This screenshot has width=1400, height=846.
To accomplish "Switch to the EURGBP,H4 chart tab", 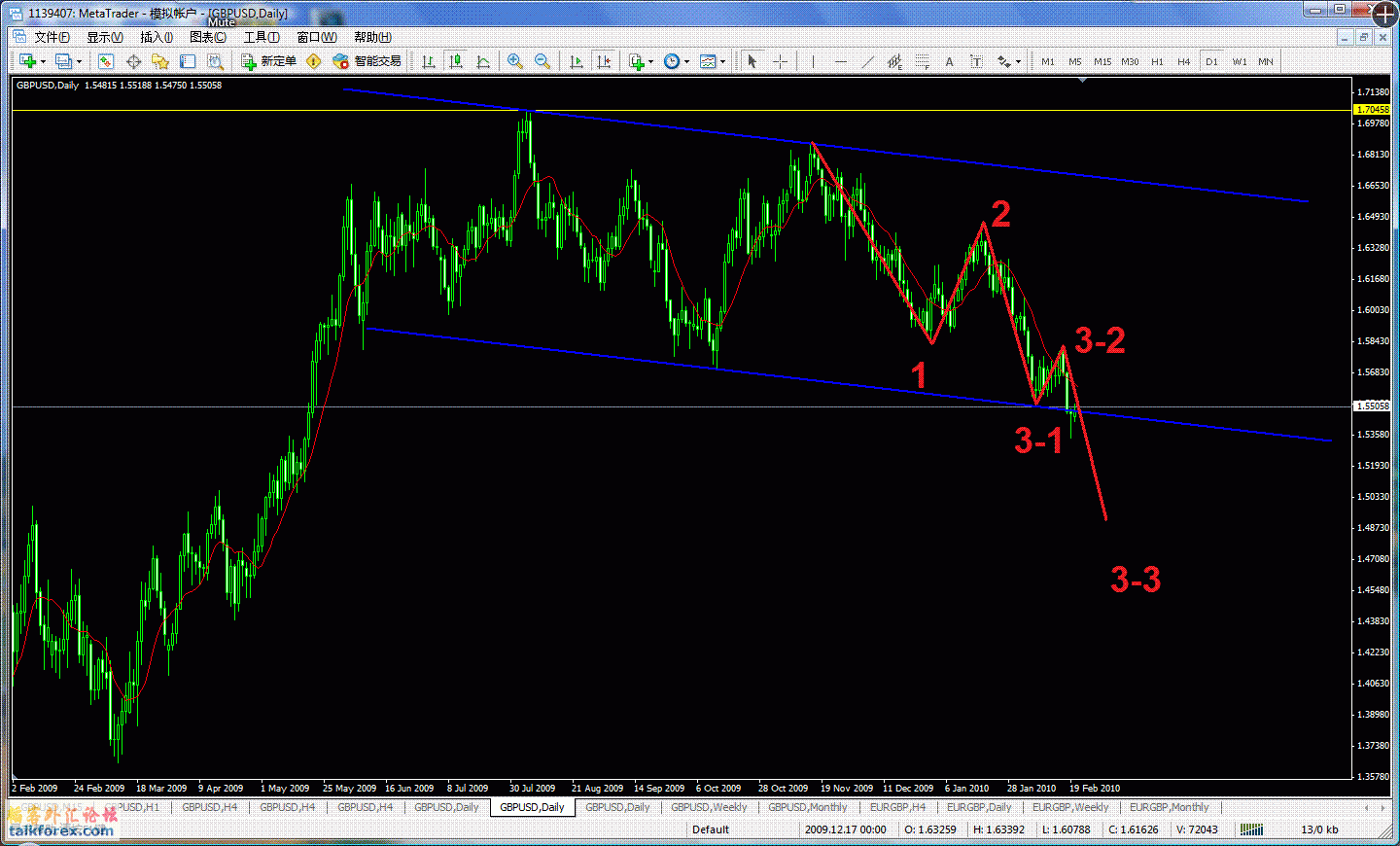I will (x=897, y=807).
